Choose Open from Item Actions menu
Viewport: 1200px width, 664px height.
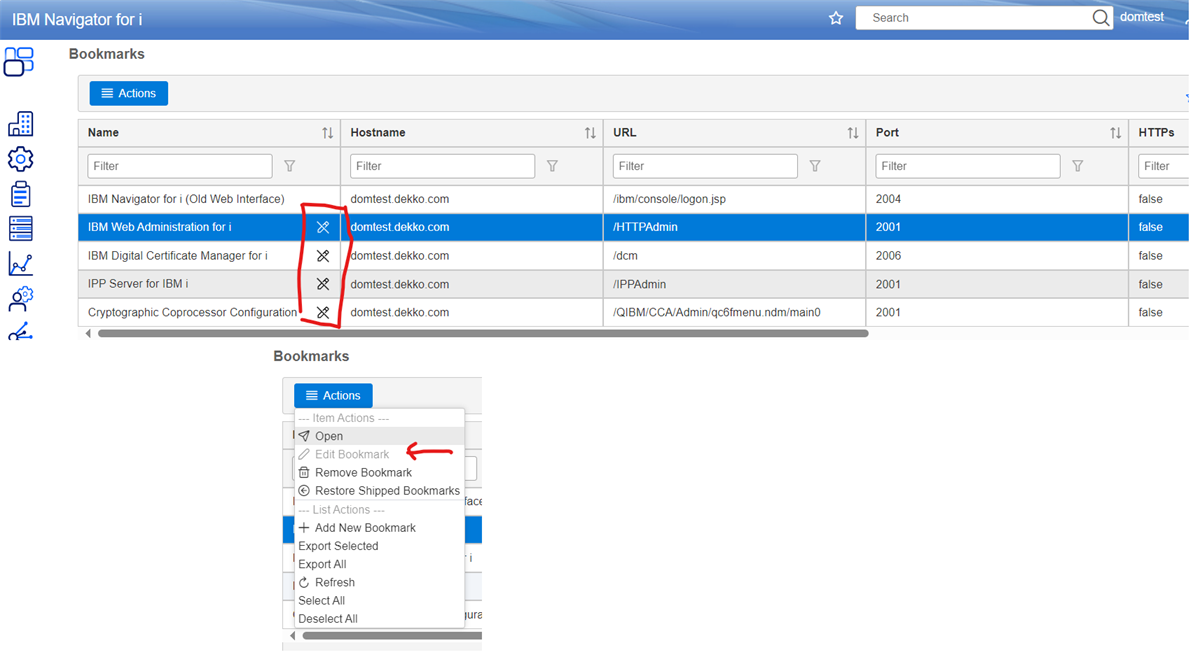click(379, 436)
